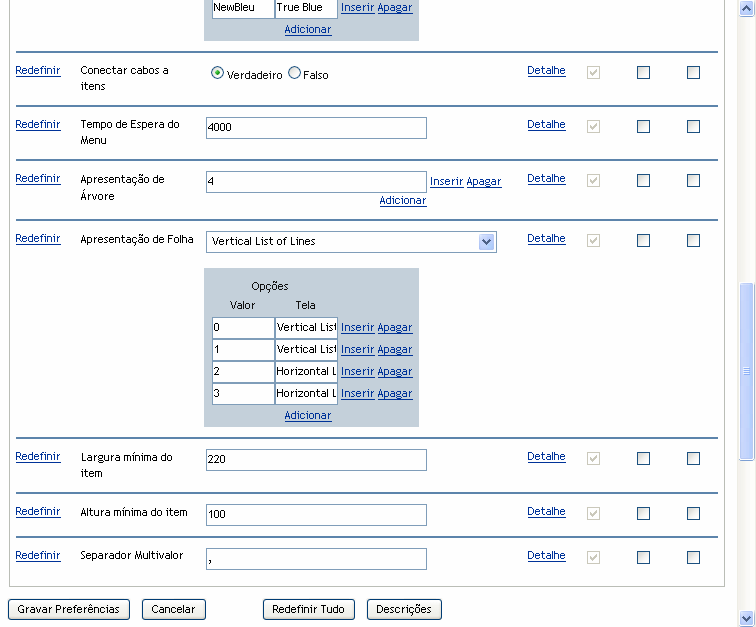
Task: Click Gravar Preferências button
Action: click(69, 609)
